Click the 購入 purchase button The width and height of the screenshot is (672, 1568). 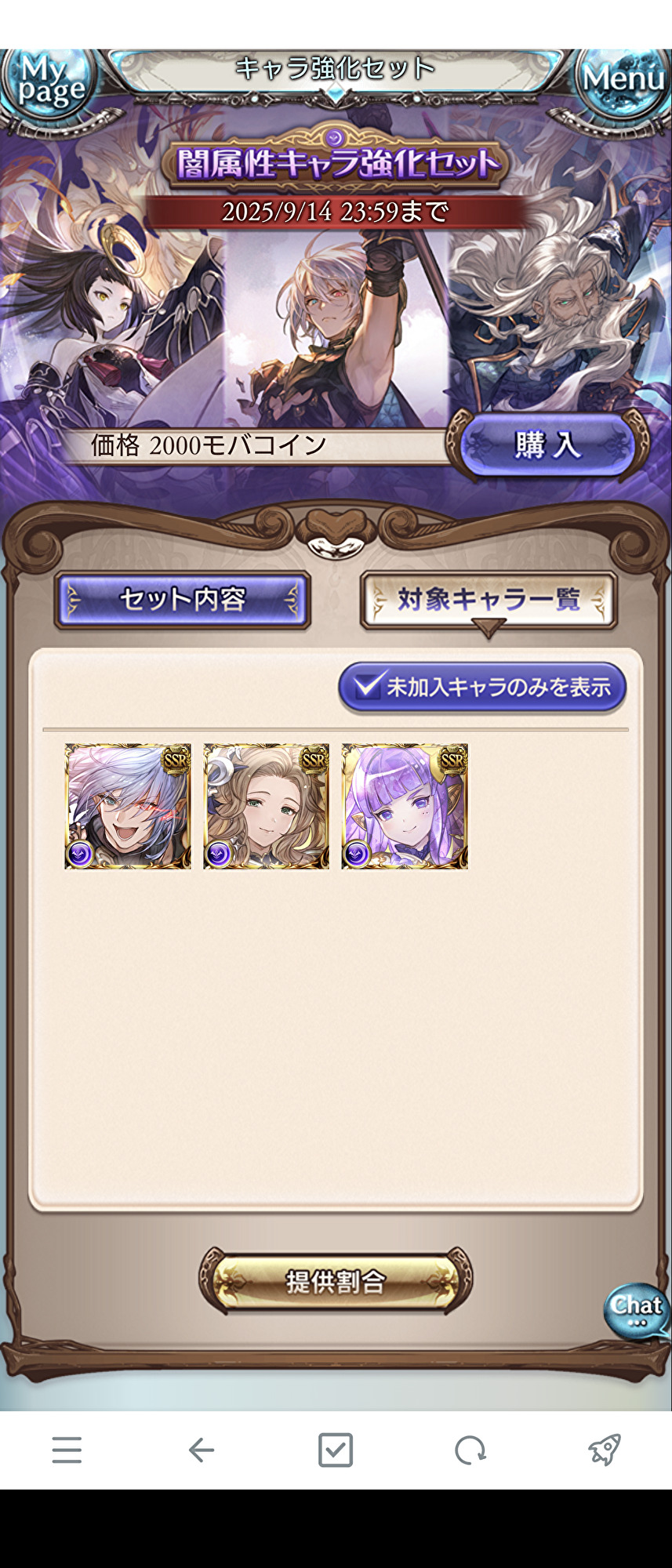(x=547, y=445)
